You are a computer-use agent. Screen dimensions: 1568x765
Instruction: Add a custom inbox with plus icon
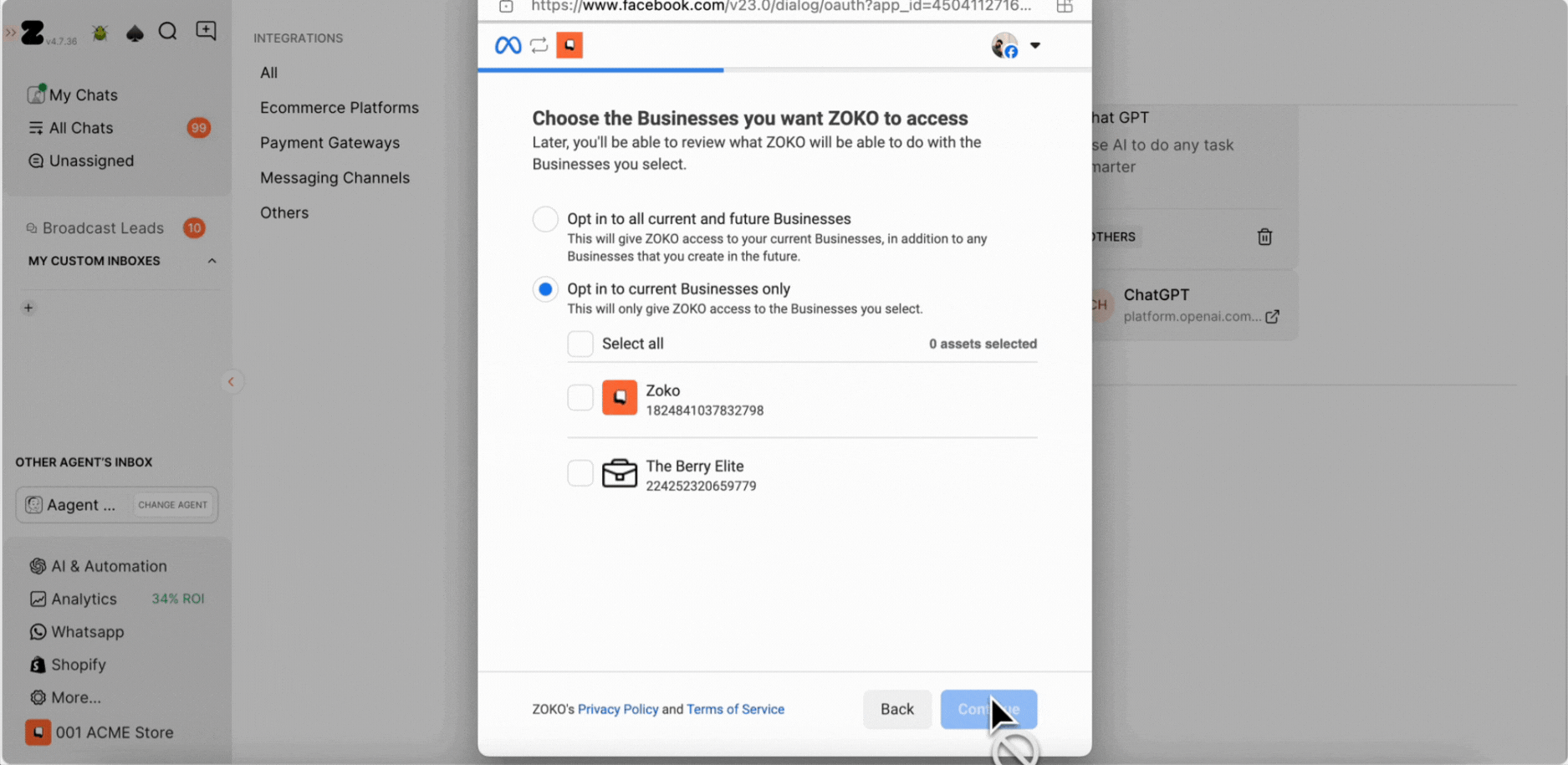pos(28,308)
